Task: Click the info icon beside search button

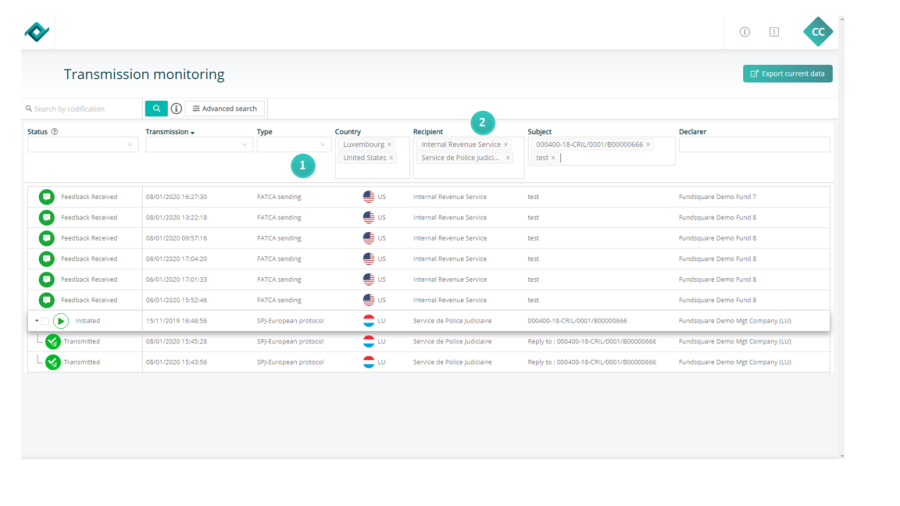Action: (x=176, y=108)
